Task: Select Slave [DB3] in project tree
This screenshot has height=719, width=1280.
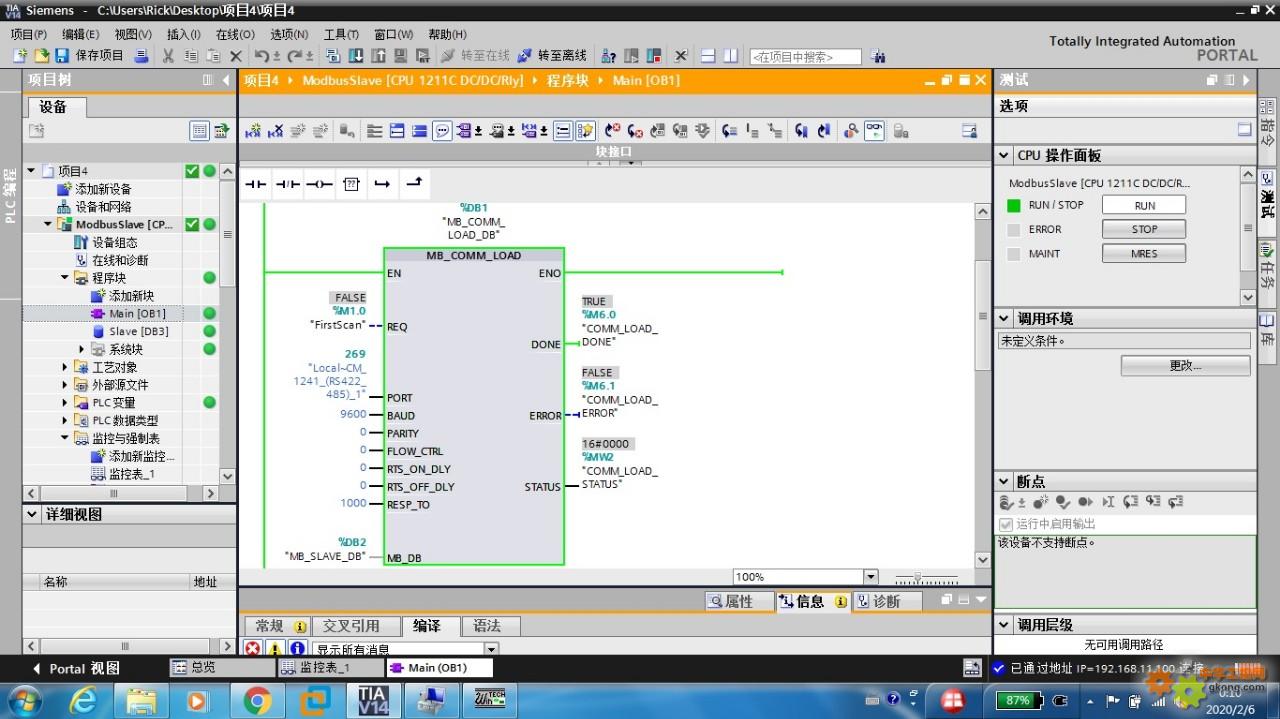Action: 138,331
